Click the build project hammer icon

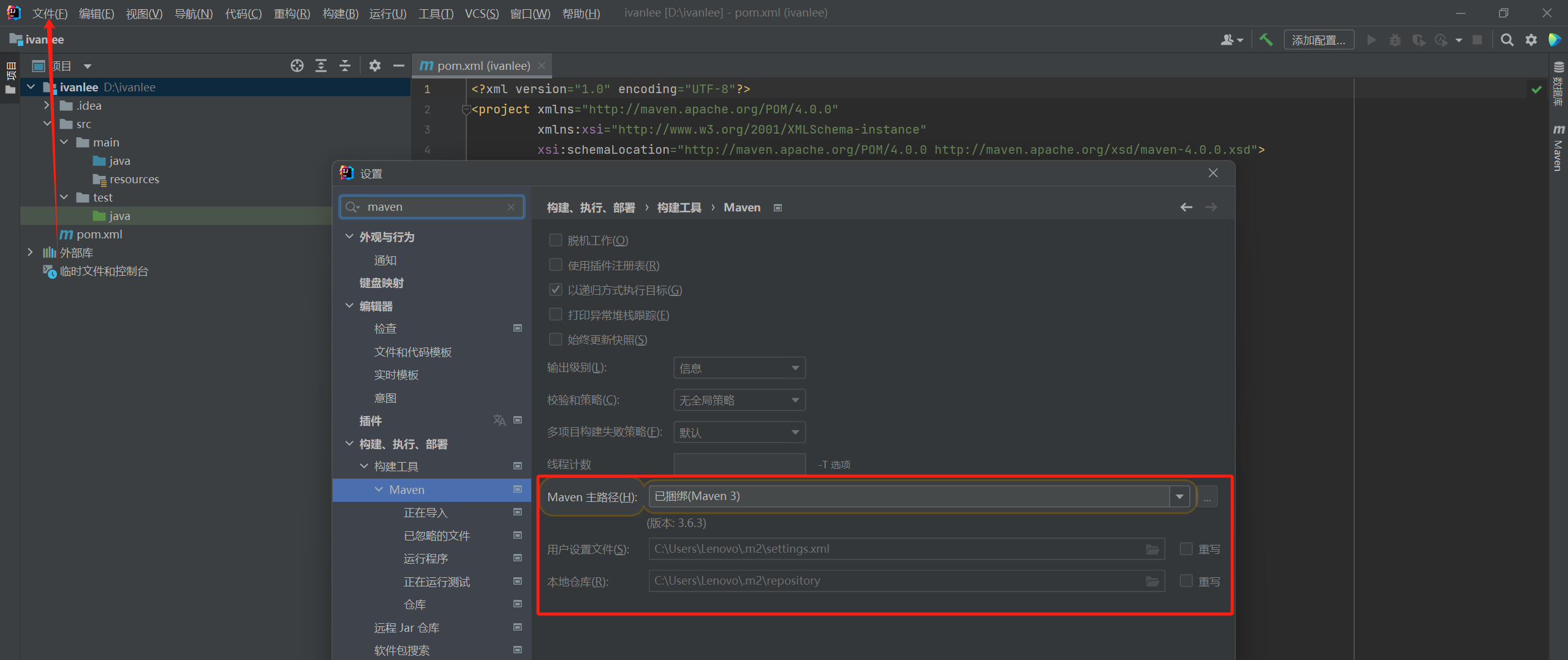pyautogui.click(x=1266, y=40)
